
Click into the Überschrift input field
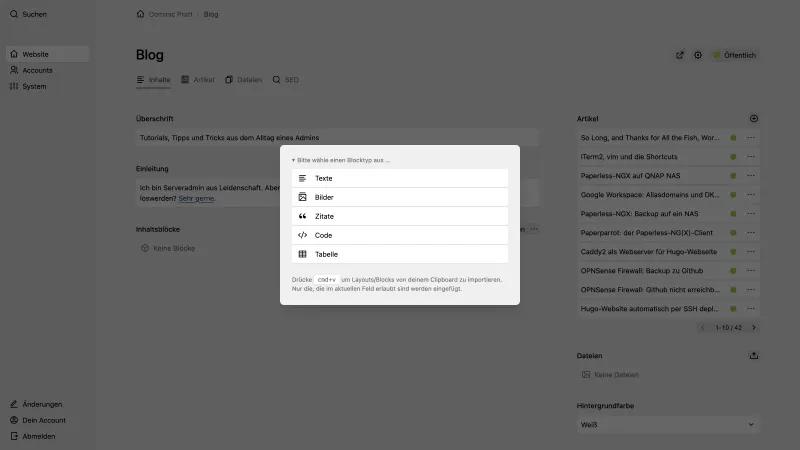338,138
